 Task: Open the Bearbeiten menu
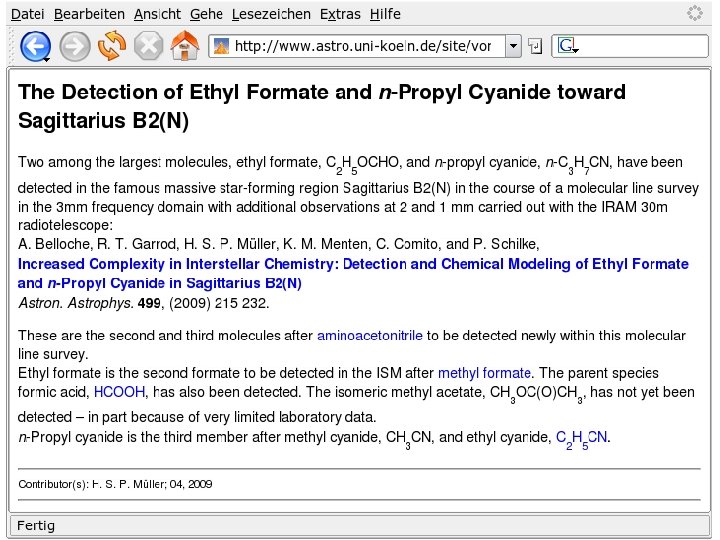coord(89,14)
